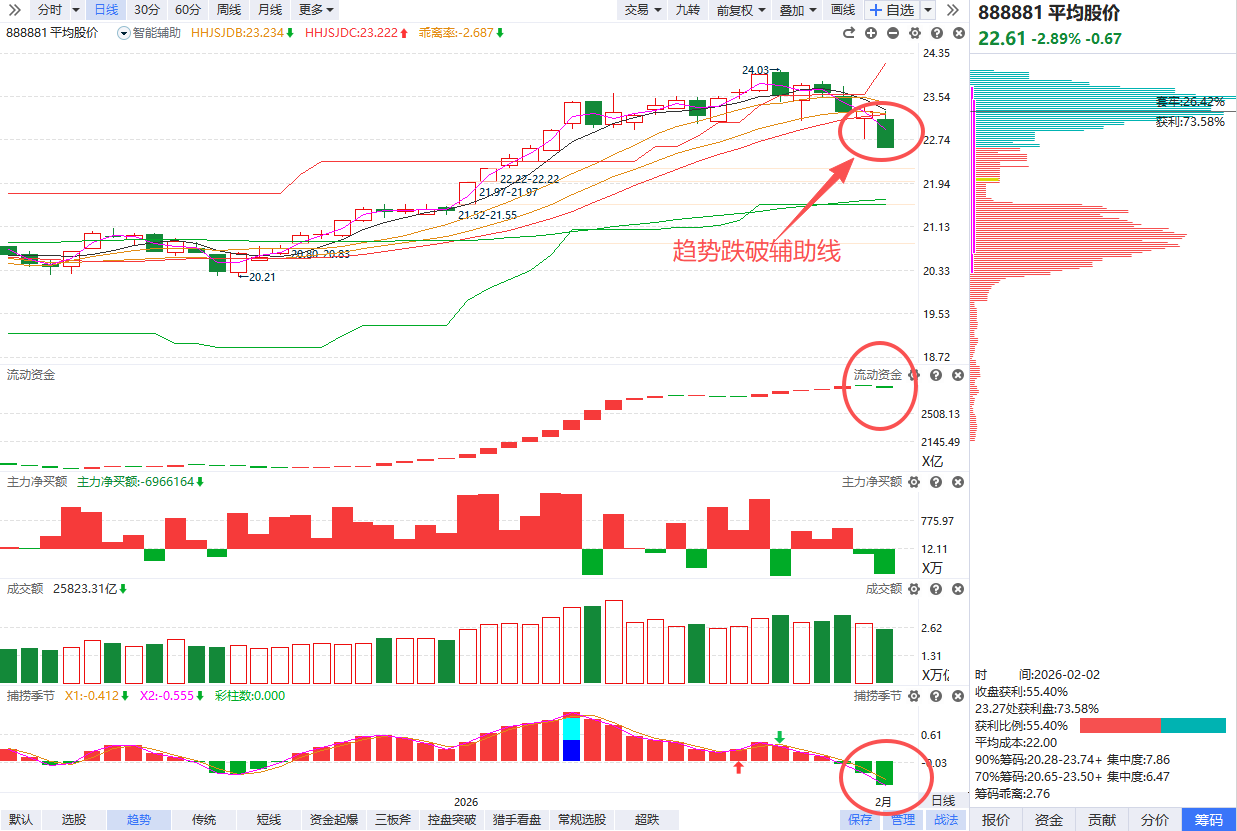This screenshot has width=1237, height=831.
Task: Open help for 主力净买额 panel
Action: [936, 481]
